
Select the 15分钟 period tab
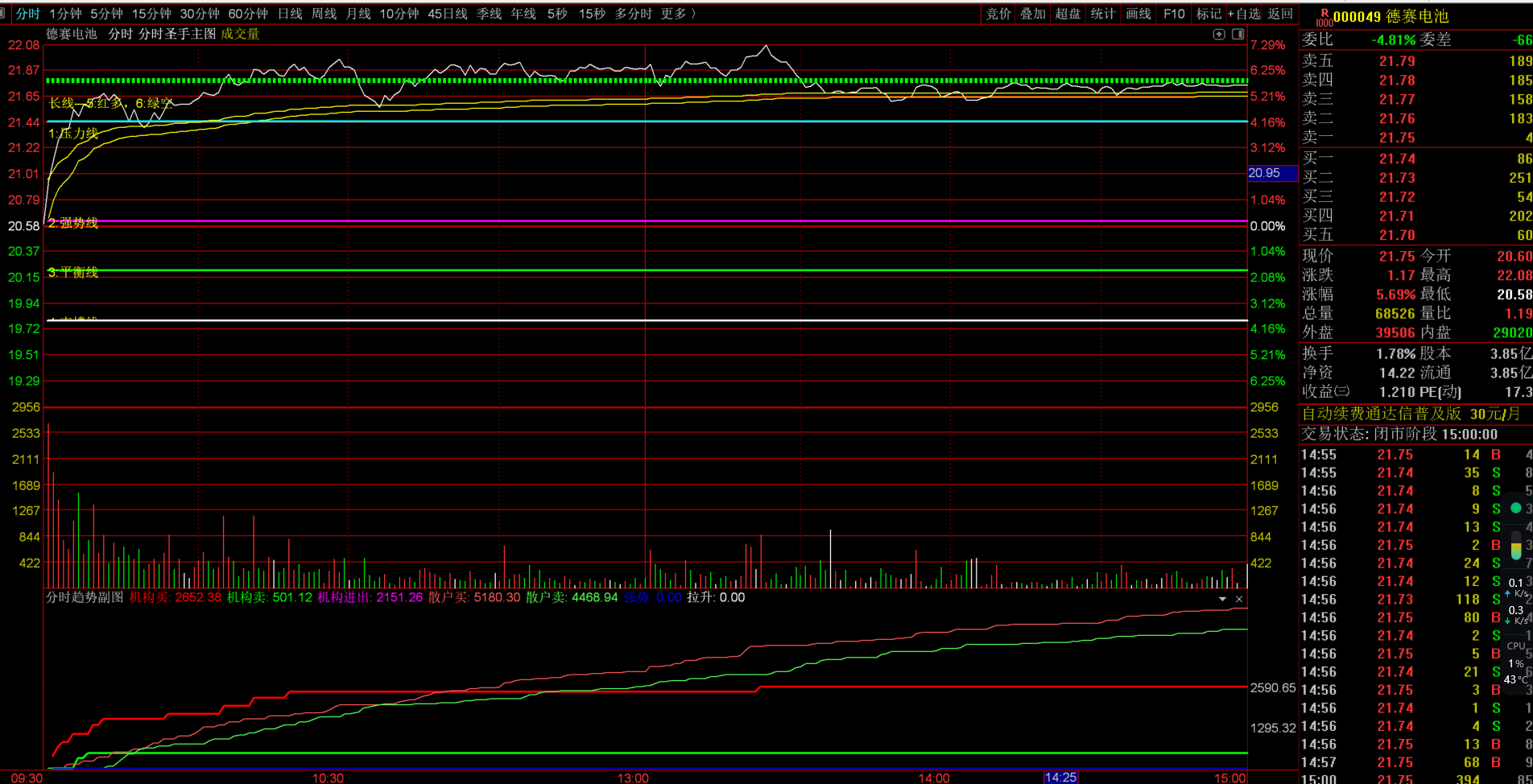pos(151,14)
